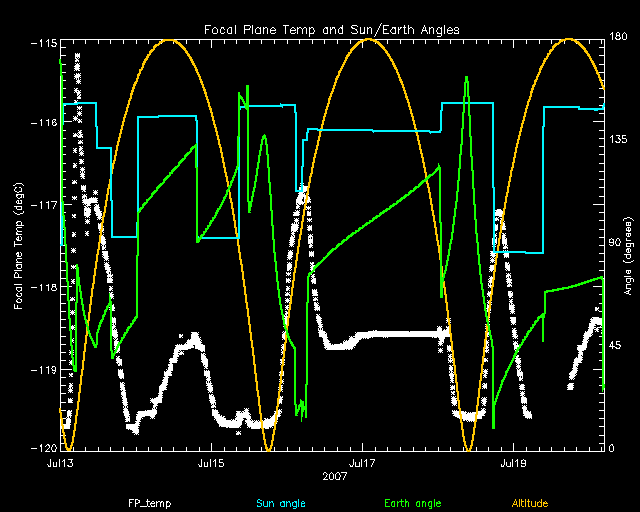Screen dimensions: 640x512
Task: Click the Jul15 date tick label
Action: click(211, 464)
